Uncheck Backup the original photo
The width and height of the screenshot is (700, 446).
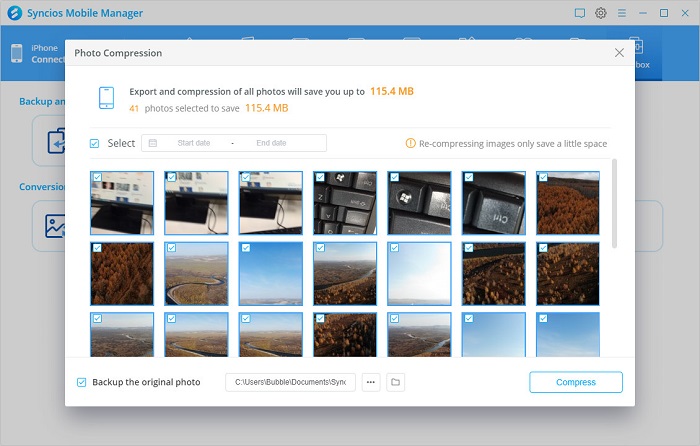82,382
